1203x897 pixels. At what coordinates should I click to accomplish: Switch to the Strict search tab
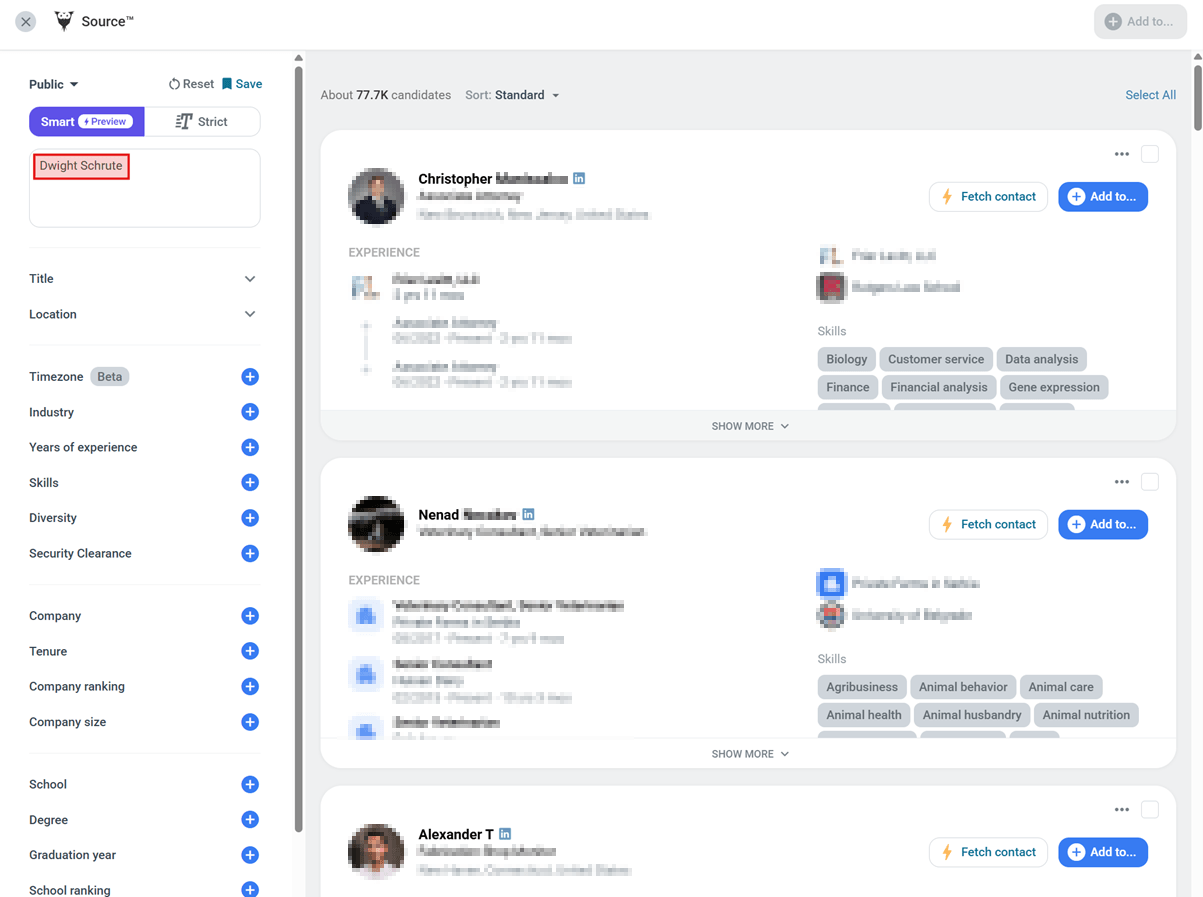(203, 121)
